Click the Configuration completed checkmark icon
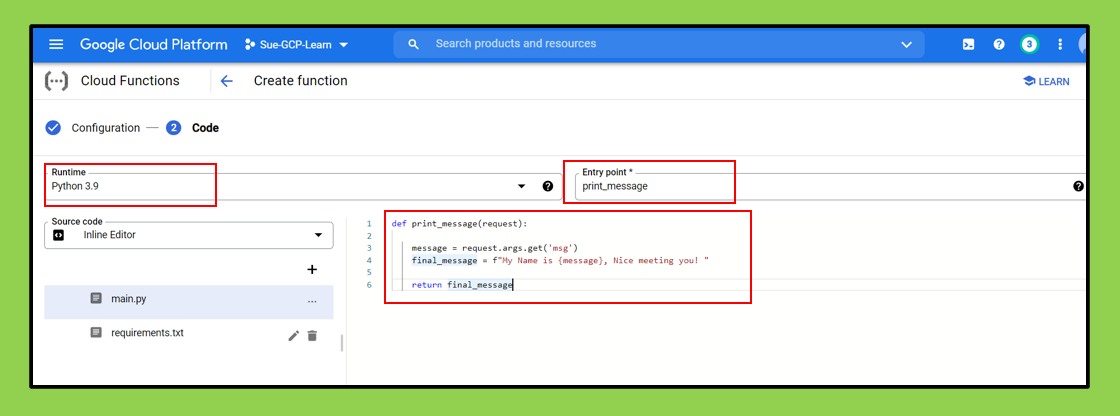Viewport: 1120px width, 416px height. (x=54, y=128)
